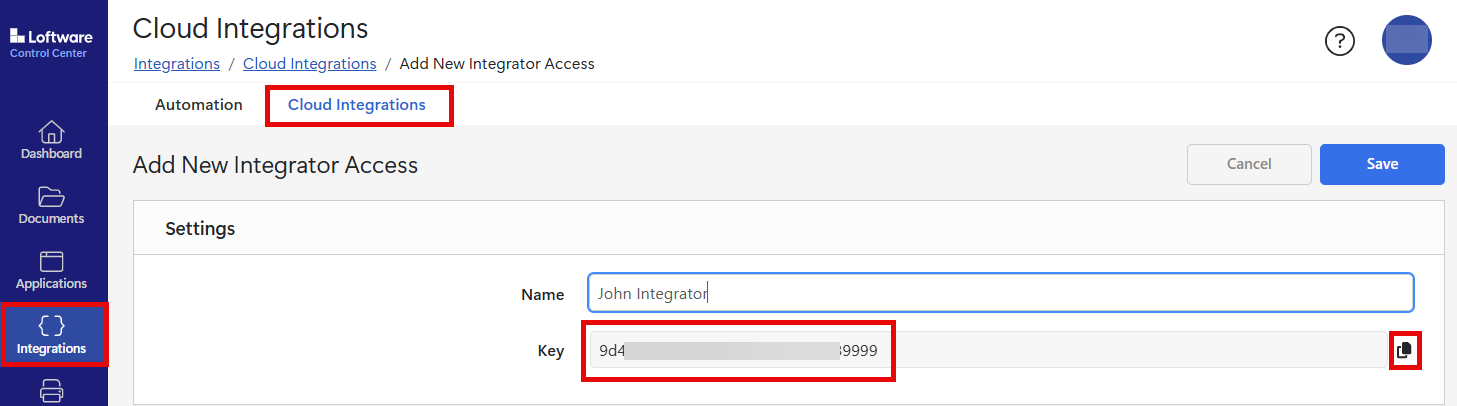Click the Name field label

[x=543, y=295]
